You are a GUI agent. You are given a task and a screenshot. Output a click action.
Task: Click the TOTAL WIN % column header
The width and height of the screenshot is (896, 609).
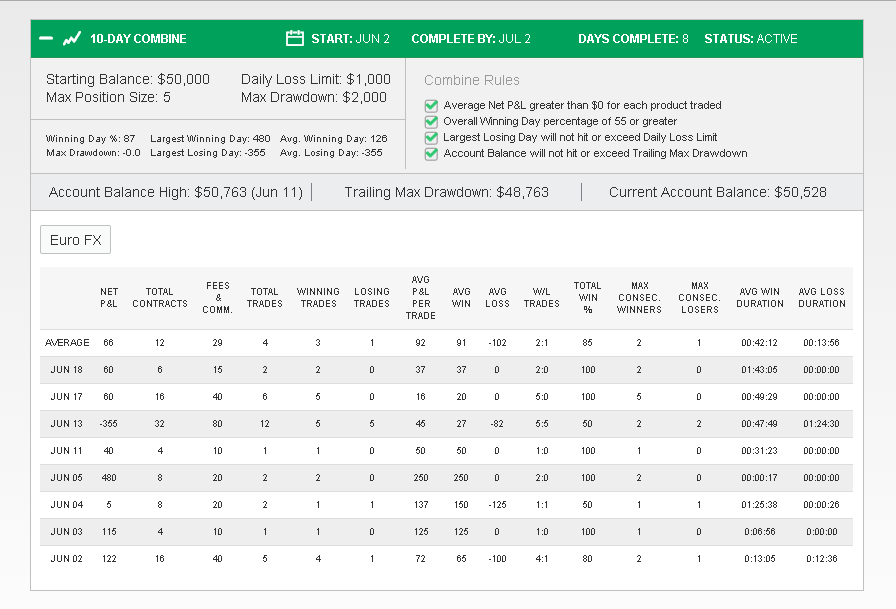pyautogui.click(x=588, y=298)
